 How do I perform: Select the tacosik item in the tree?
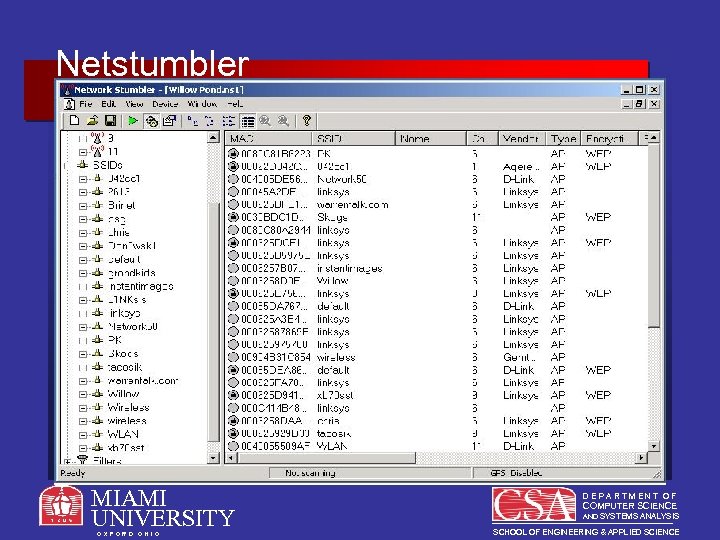pyautogui.click(x=124, y=367)
